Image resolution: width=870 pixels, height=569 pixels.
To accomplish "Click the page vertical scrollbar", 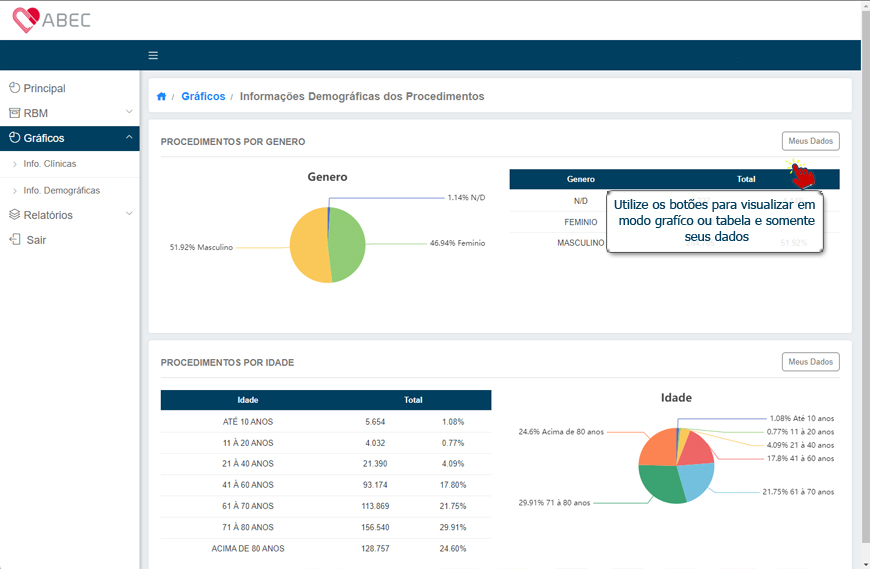I will [865, 277].
